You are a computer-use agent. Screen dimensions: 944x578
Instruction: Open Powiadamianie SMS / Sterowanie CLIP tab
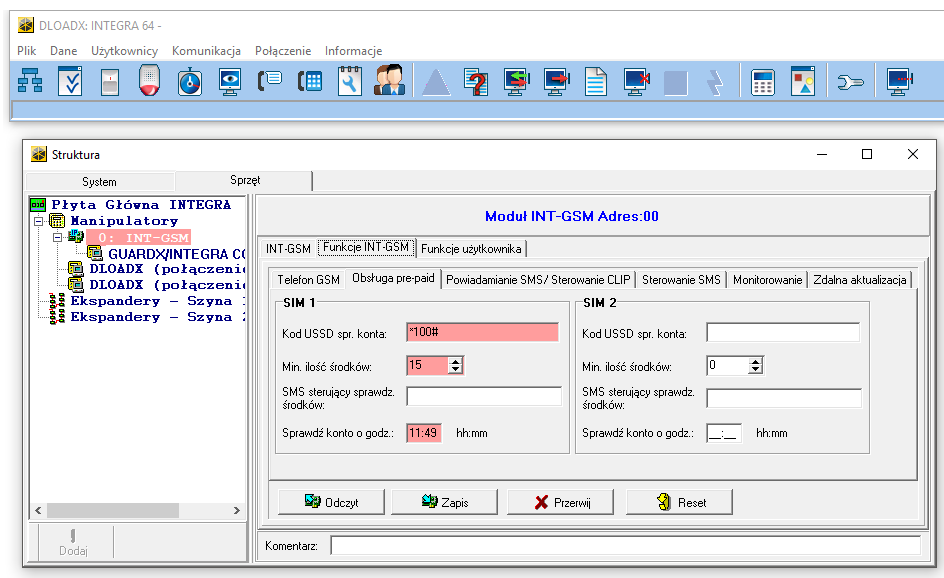(538, 280)
